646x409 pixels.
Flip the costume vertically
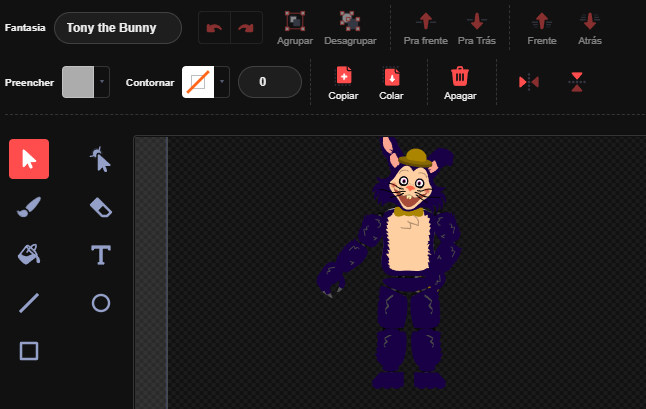pyautogui.click(x=577, y=82)
